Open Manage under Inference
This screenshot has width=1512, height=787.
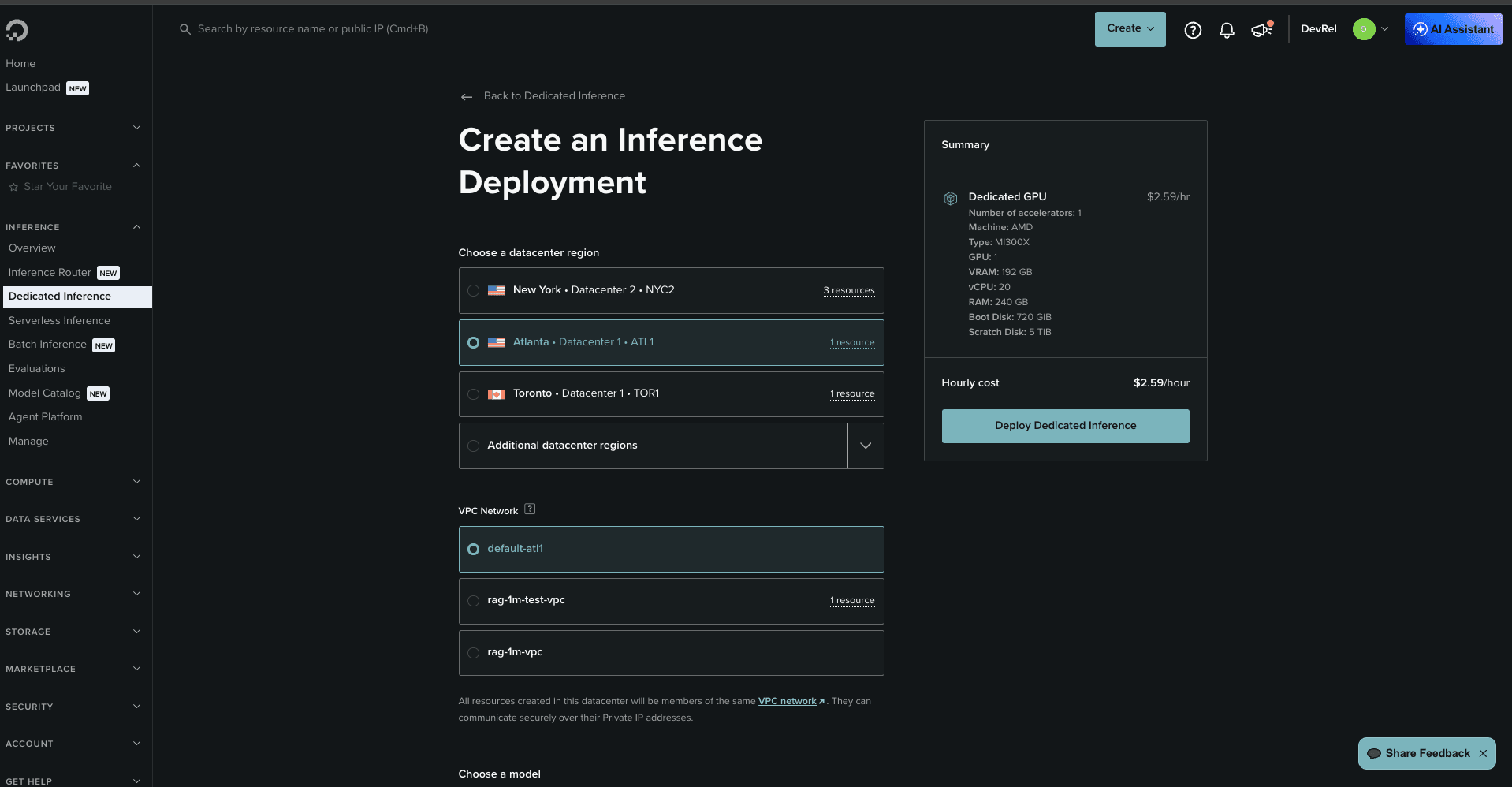(x=28, y=441)
